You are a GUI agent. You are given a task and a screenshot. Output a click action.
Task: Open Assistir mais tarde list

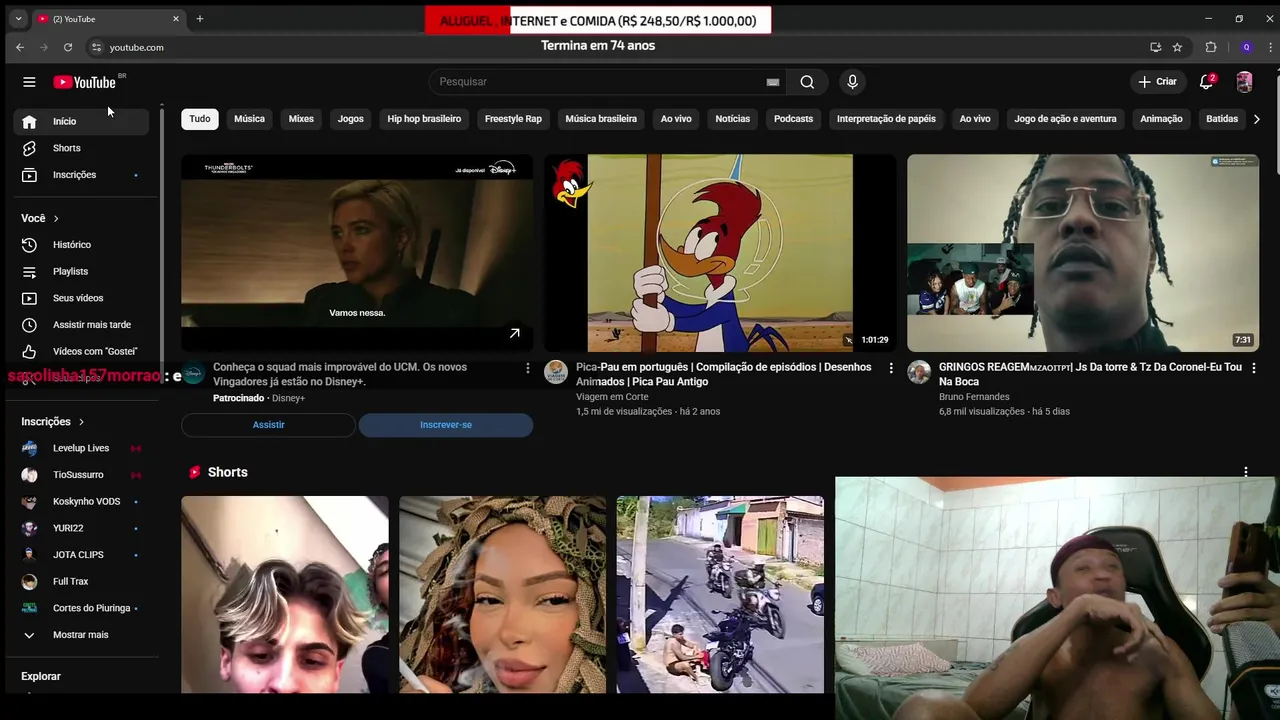pos(82,325)
